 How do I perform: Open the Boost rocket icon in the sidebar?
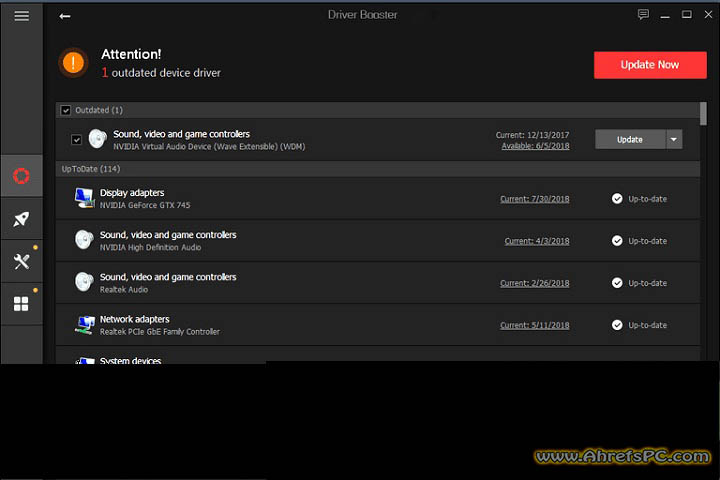(21, 219)
